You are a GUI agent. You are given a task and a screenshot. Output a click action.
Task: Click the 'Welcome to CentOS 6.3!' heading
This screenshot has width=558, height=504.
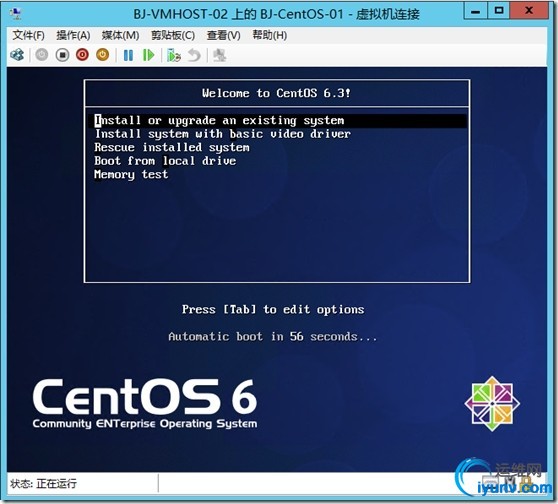tap(277, 93)
